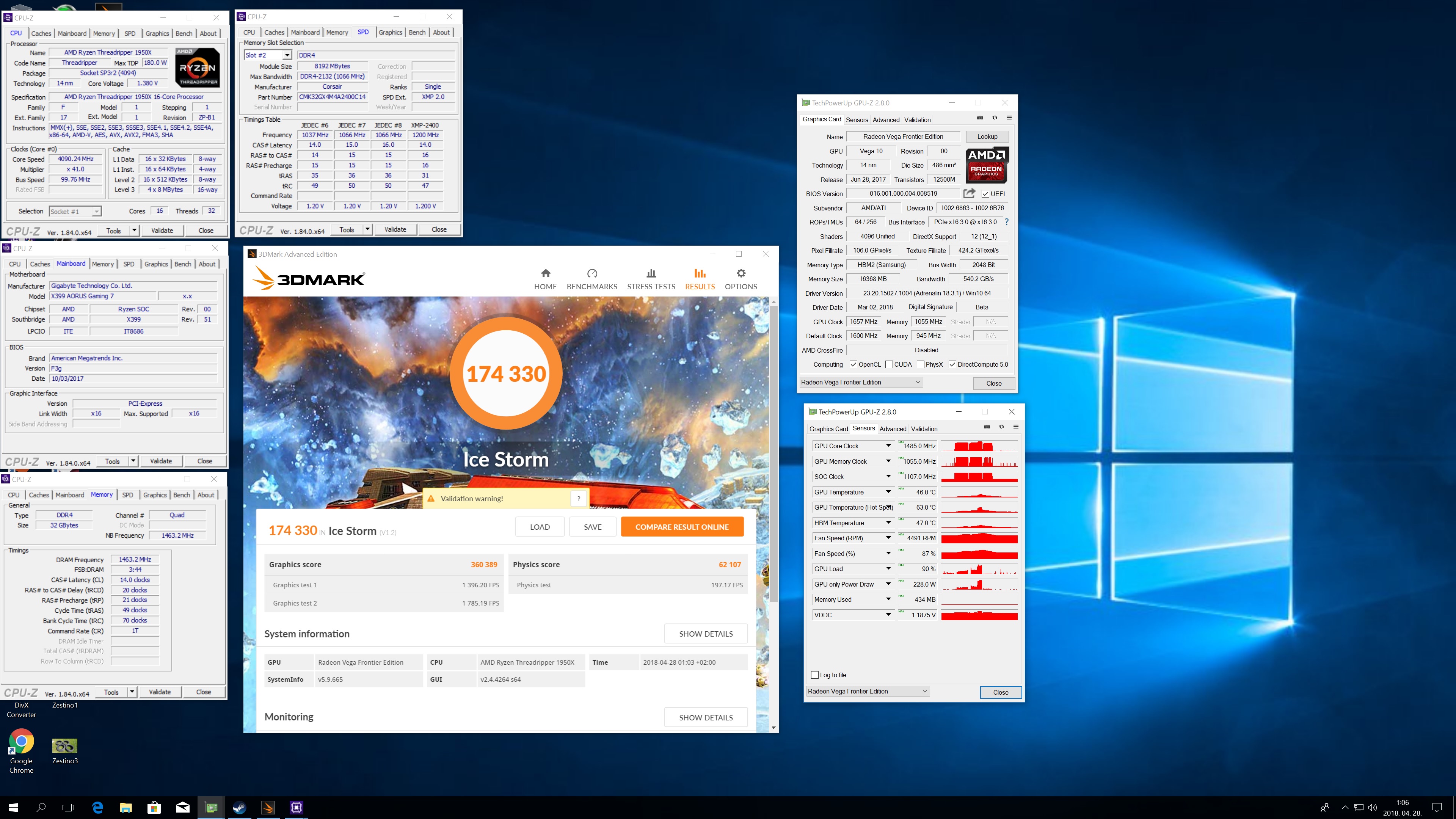The width and height of the screenshot is (1456, 819).
Task: Click COMPARE RESULT ONLINE button
Action: pyautogui.click(x=682, y=527)
